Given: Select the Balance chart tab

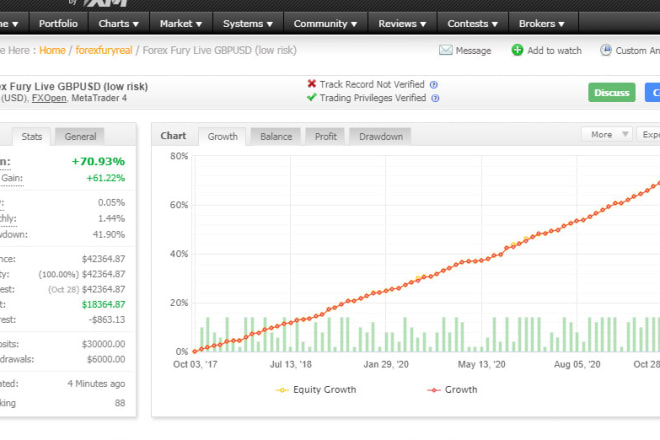Looking at the screenshot, I should click(x=276, y=136).
